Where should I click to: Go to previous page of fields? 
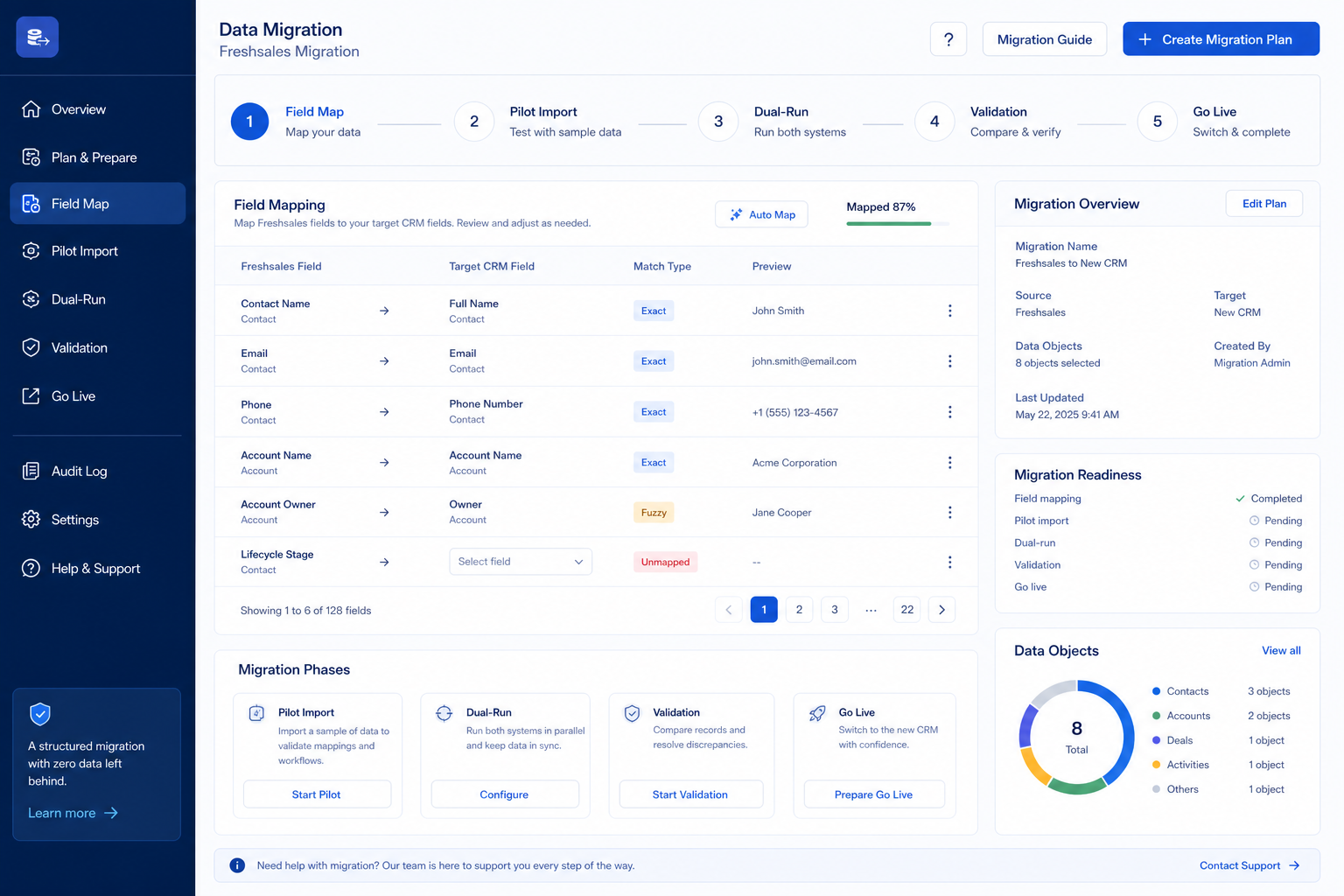coord(729,610)
